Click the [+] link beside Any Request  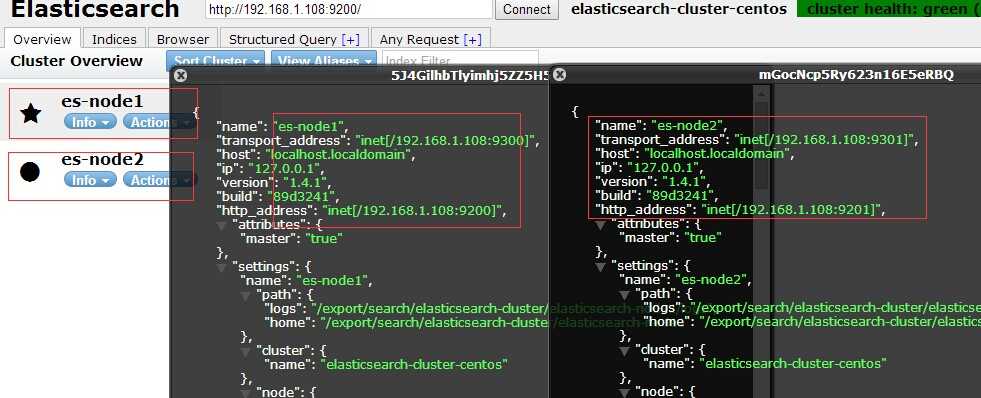(x=472, y=39)
